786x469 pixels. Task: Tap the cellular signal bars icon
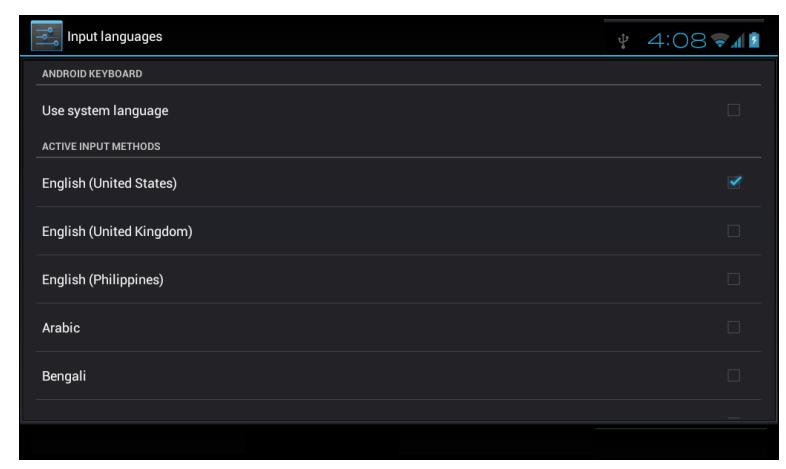coord(737,41)
